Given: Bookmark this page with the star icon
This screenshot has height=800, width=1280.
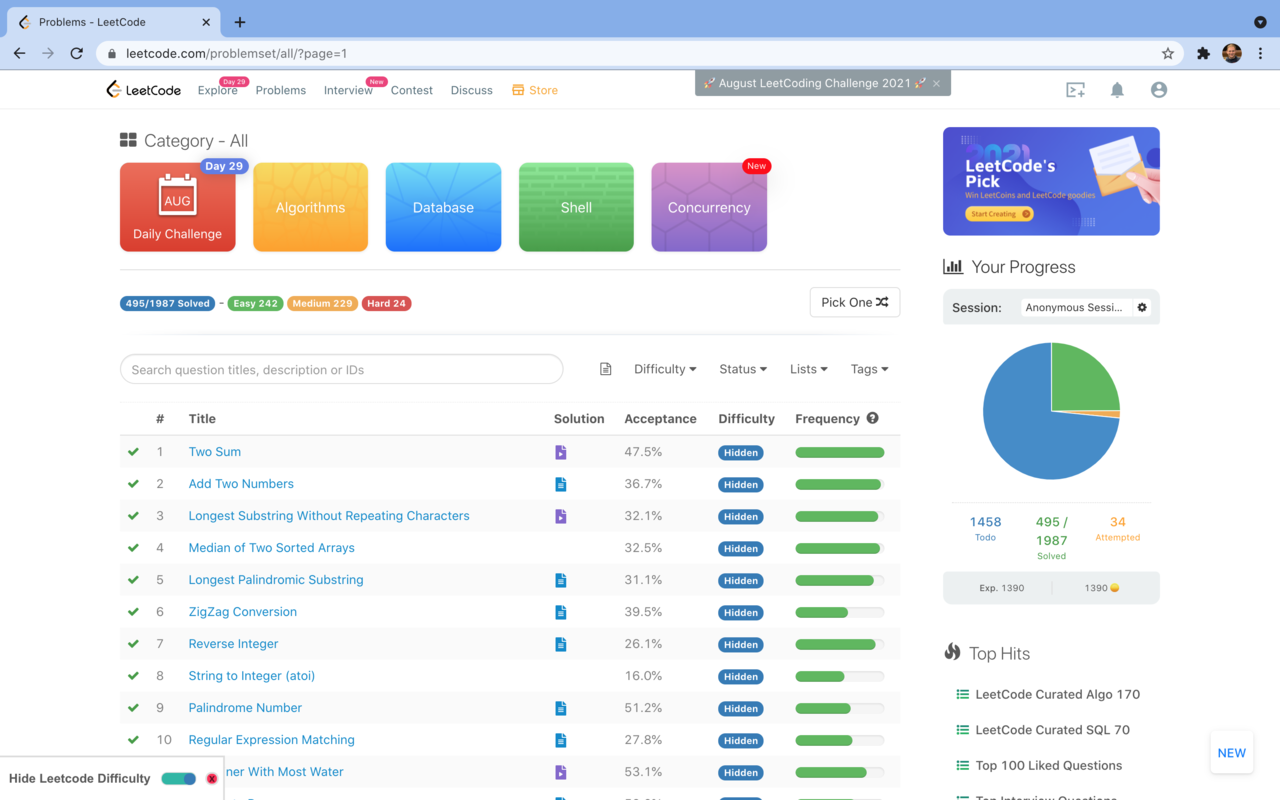Looking at the screenshot, I should (1167, 53).
